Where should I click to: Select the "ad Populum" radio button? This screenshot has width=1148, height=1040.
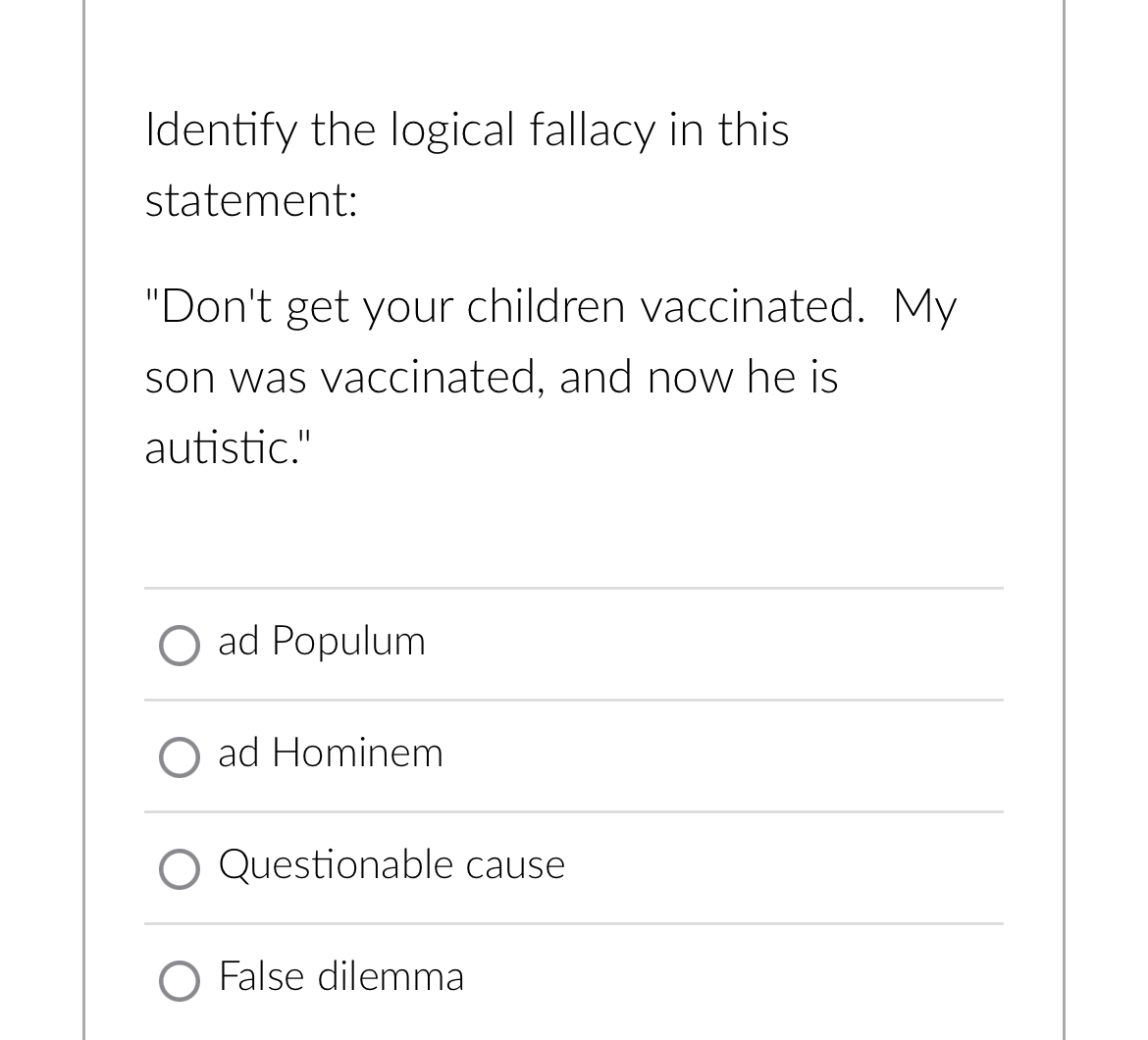(180, 646)
